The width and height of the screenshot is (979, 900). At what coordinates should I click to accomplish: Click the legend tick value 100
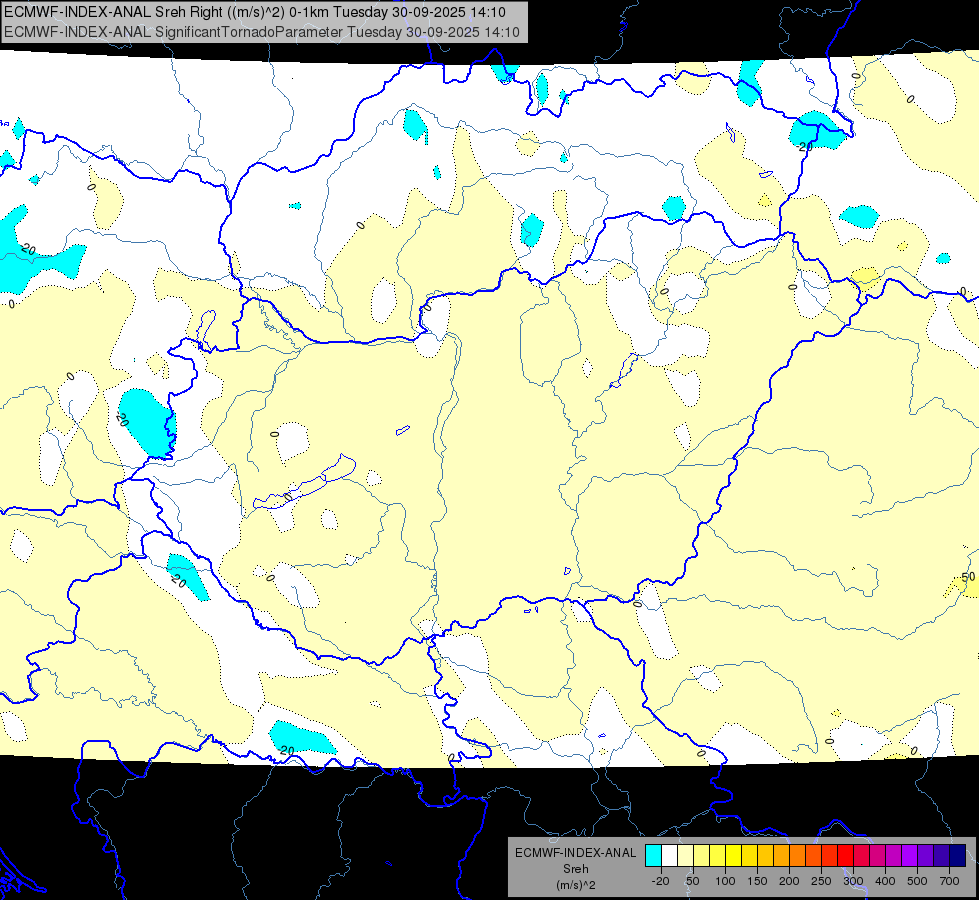click(725, 881)
